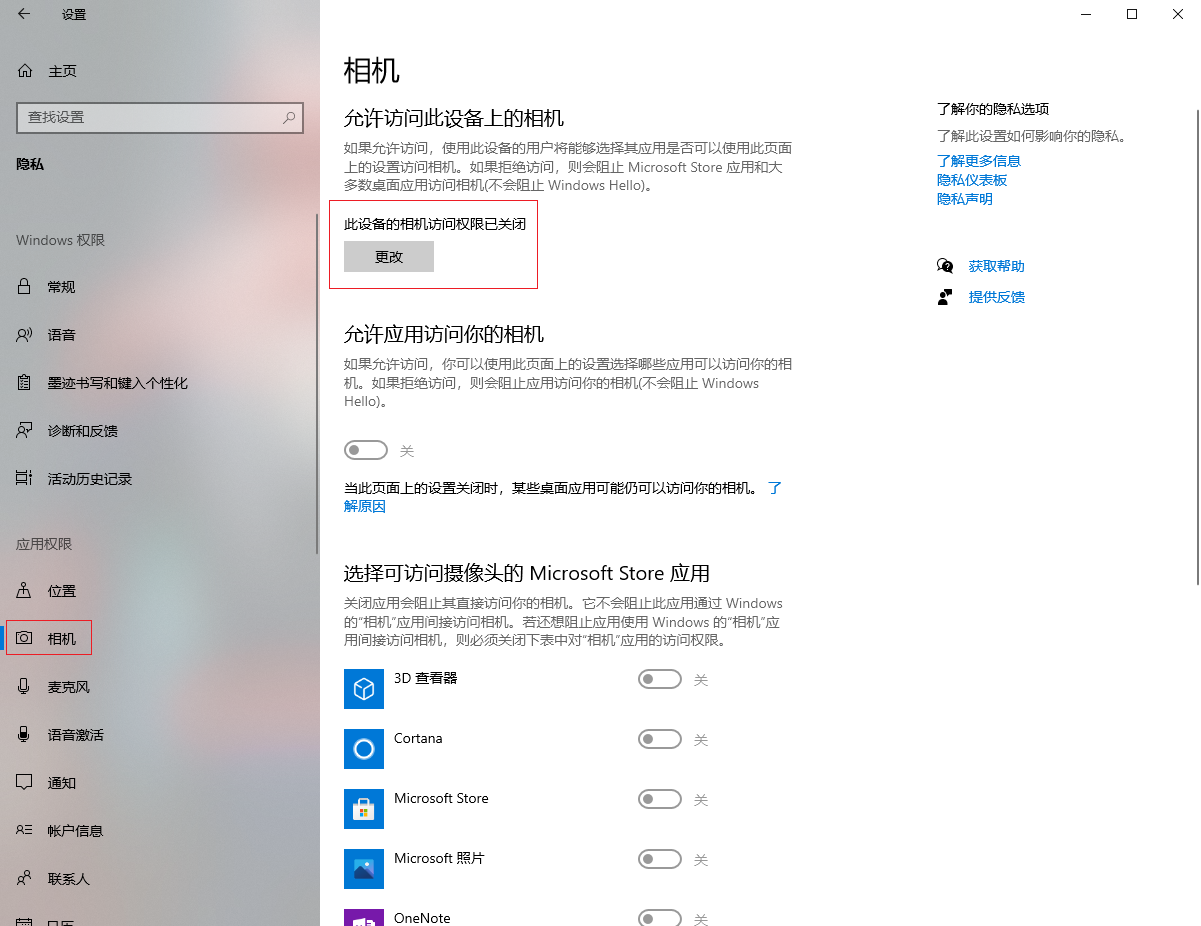This screenshot has height=926, width=1201.
Task: Open the 隐私仪表板 link
Action: coord(971,180)
